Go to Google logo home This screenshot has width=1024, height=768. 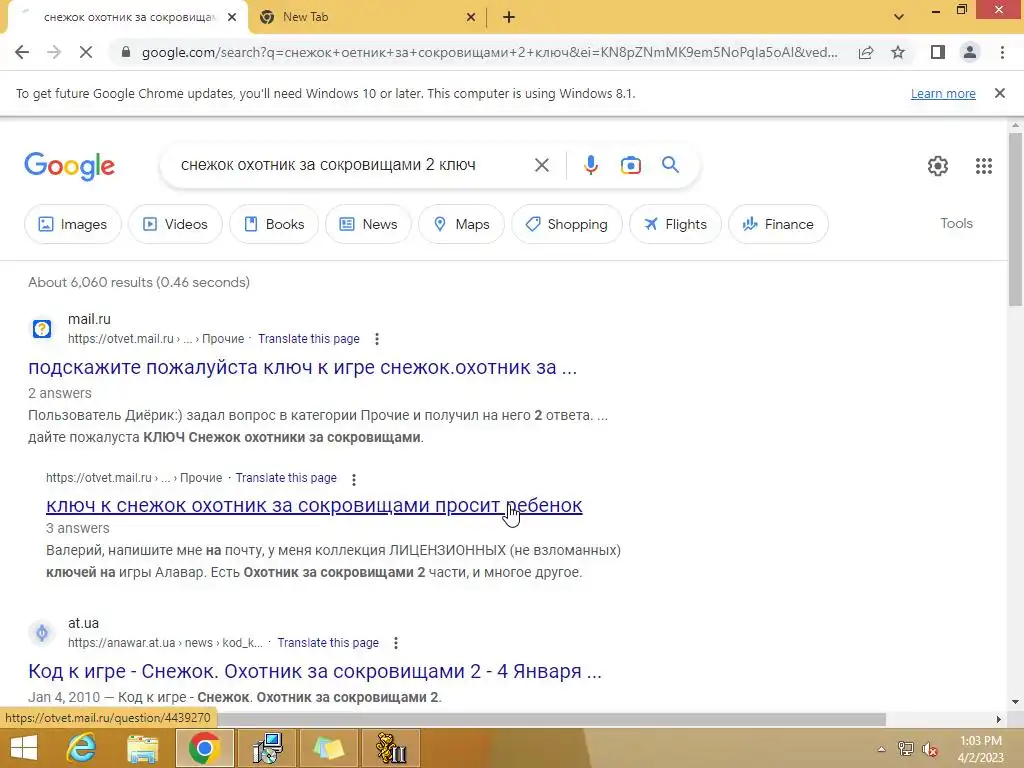[69, 166]
